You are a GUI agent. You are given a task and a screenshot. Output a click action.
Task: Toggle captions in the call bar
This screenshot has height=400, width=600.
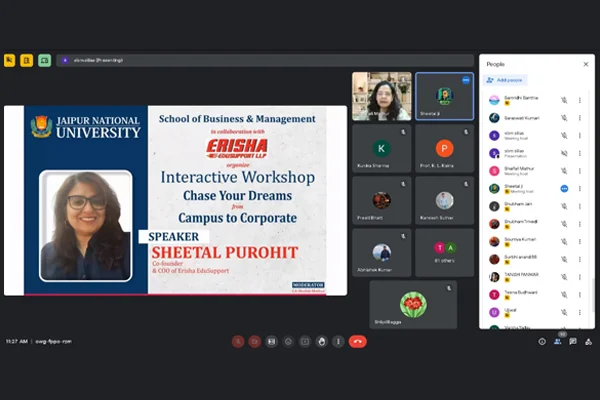pyautogui.click(x=272, y=341)
